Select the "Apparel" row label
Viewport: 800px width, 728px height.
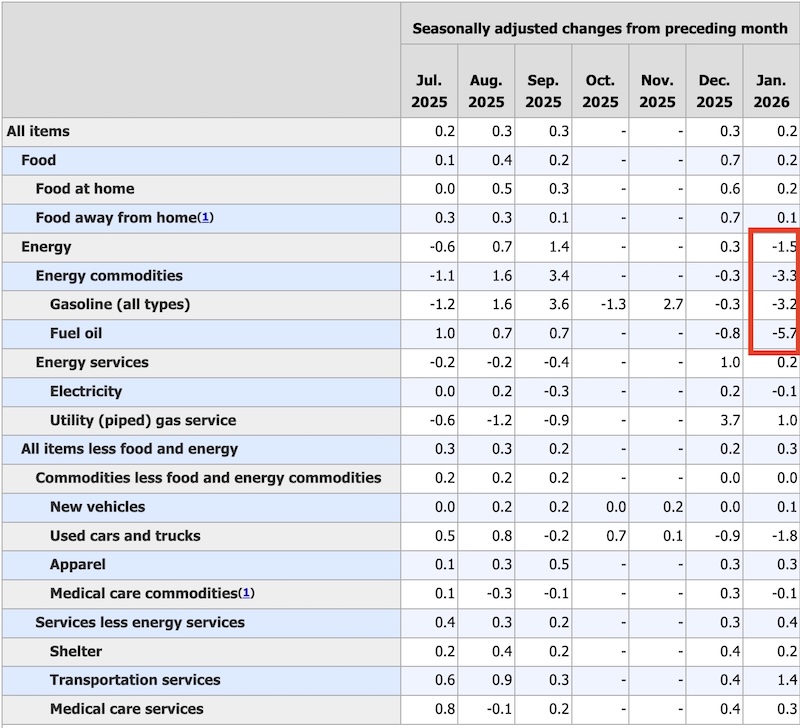(77, 565)
